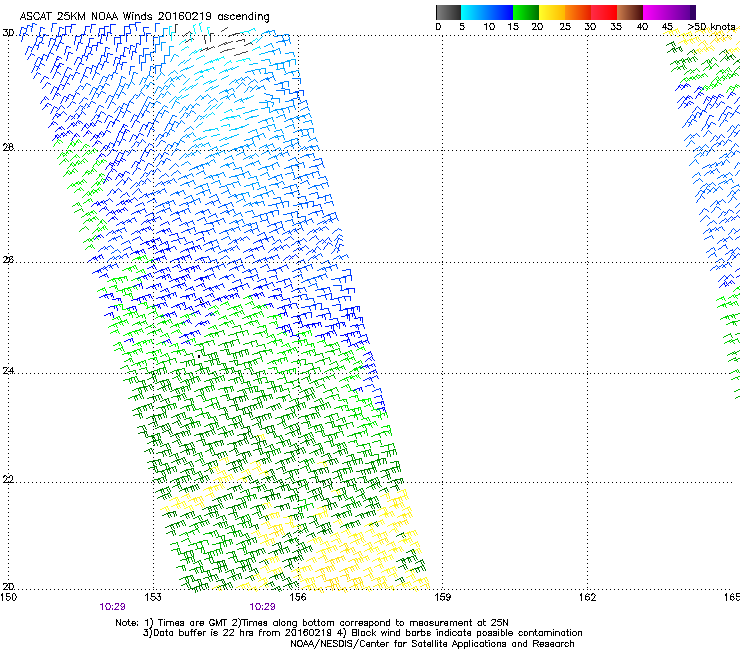Screen dimensions: 740x650
Task: Pick the brown 35-40 knots legend swatch
Action: point(630,12)
